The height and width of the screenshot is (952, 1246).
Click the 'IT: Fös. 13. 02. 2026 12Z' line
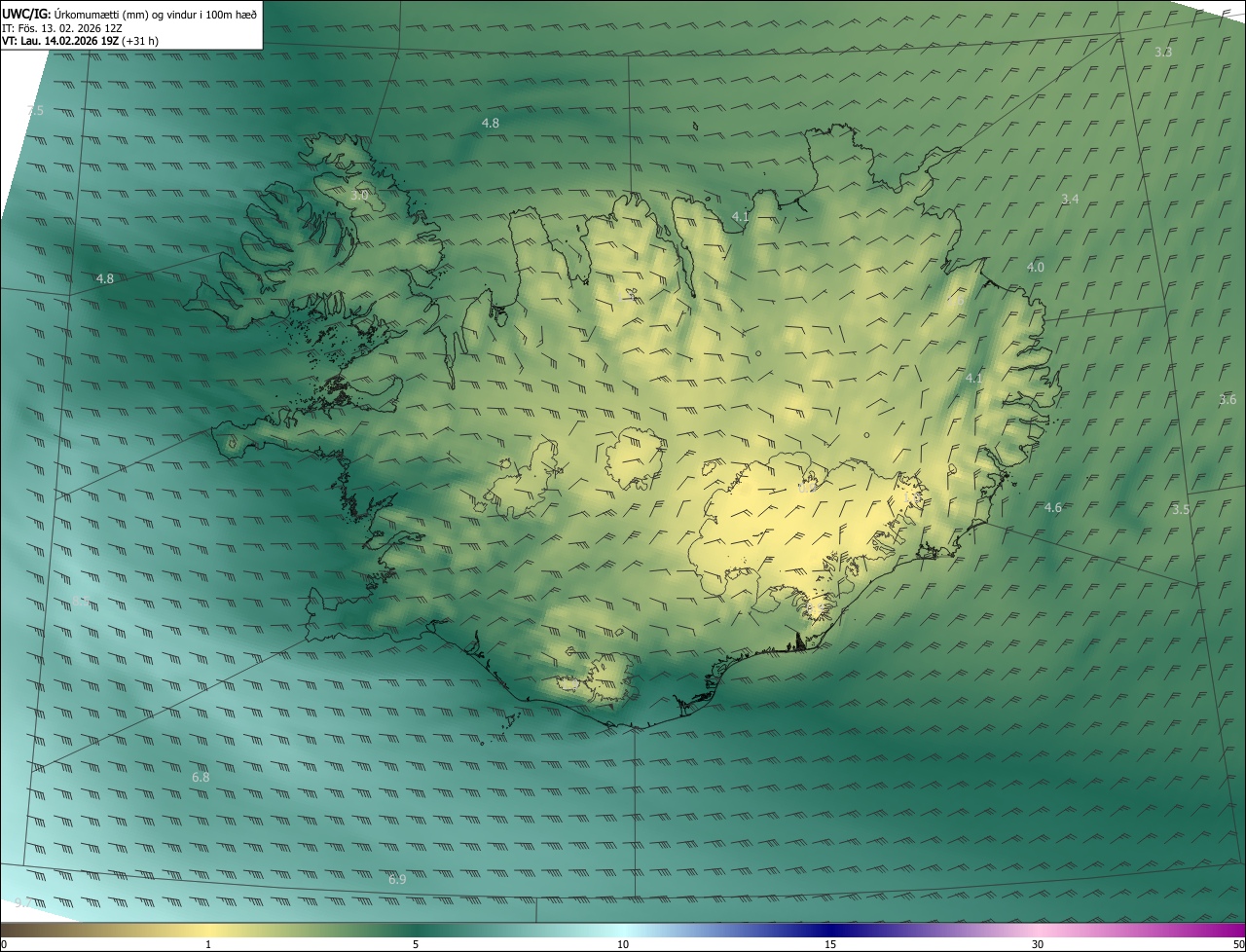click(62, 28)
